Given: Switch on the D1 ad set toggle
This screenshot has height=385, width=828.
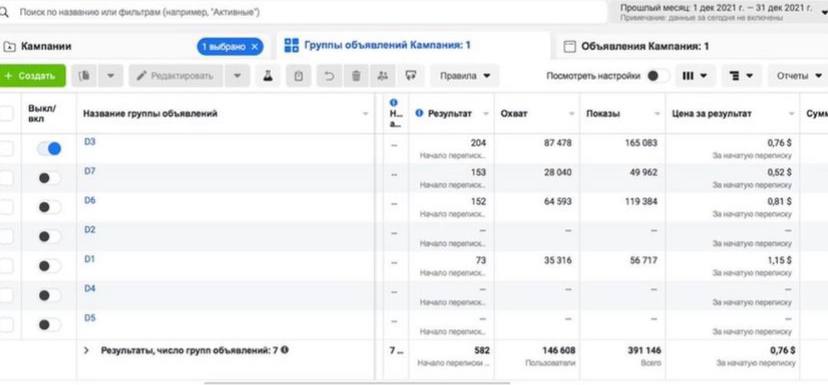Looking at the screenshot, I should coord(49,266).
